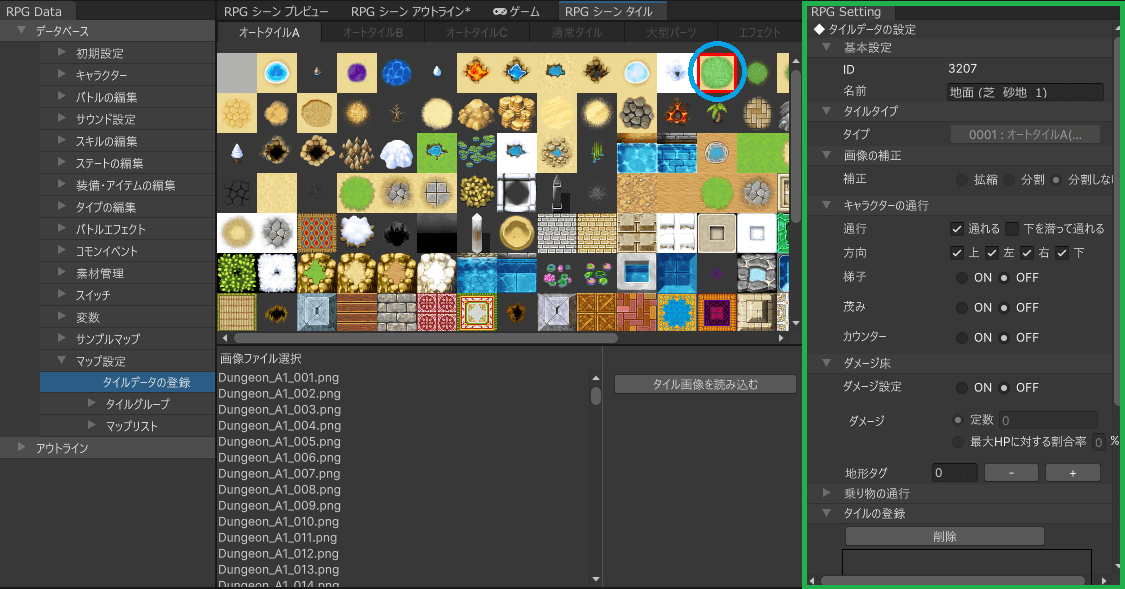Select the stacked gold coins tile
Viewport: 1125px width, 589px height.
pyautogui.click(x=517, y=112)
